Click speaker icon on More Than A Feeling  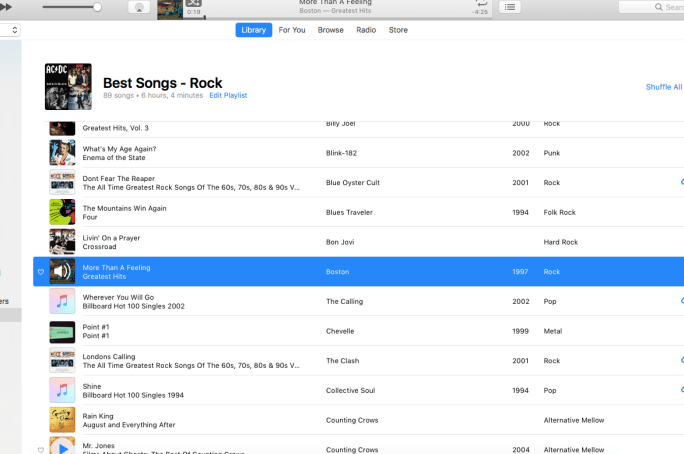click(x=62, y=271)
